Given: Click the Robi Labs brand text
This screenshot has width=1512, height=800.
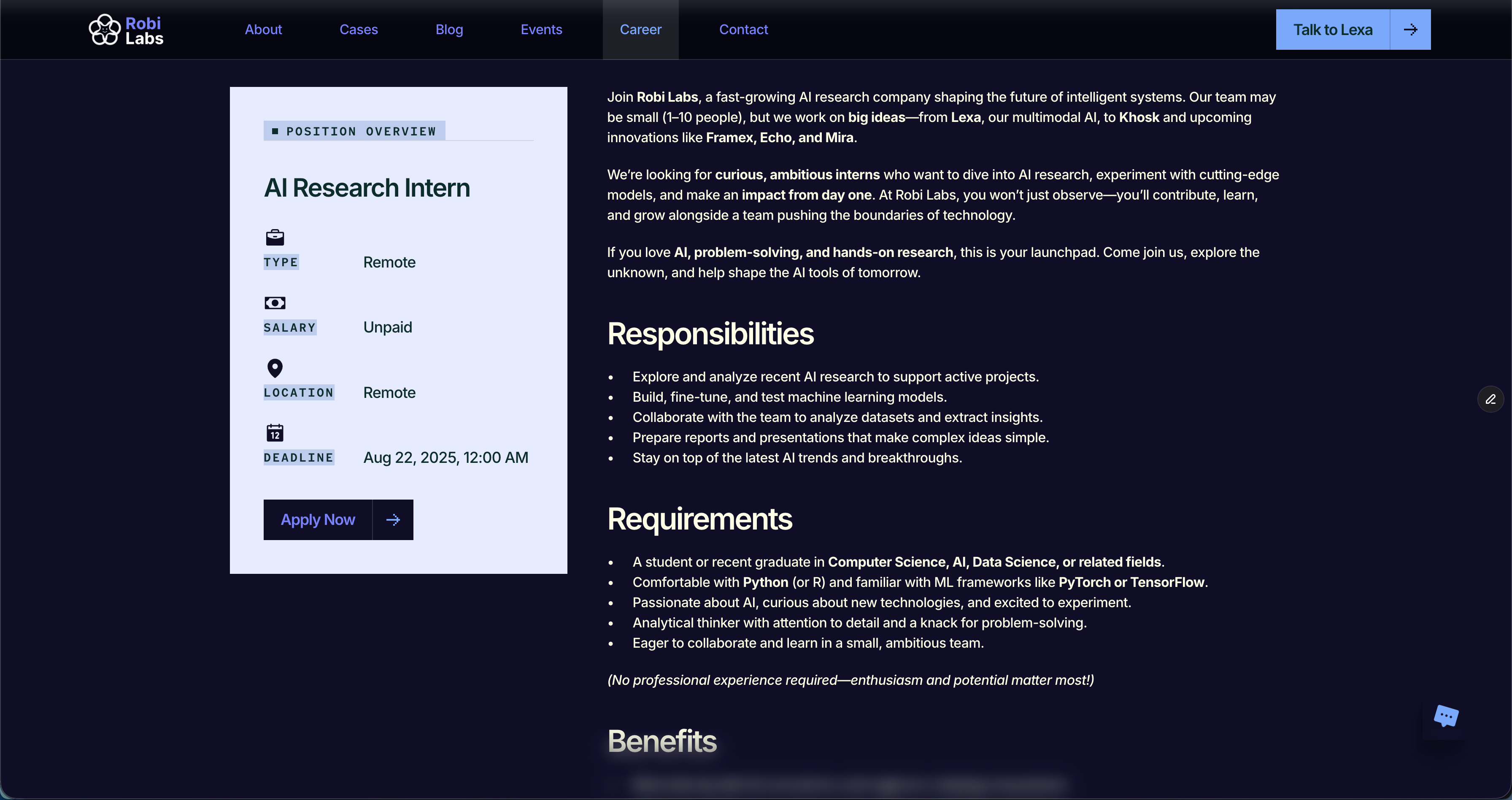Looking at the screenshot, I should [144, 30].
